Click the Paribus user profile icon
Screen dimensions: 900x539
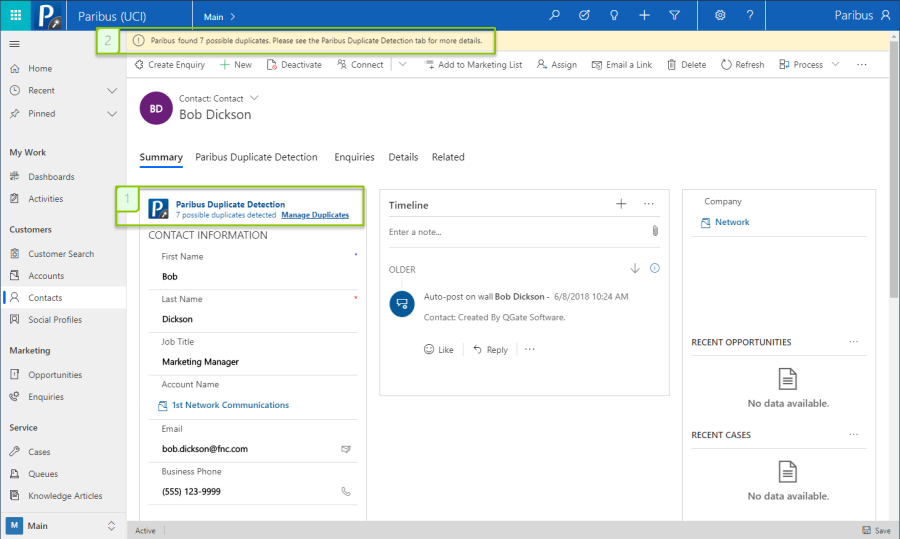(886, 15)
